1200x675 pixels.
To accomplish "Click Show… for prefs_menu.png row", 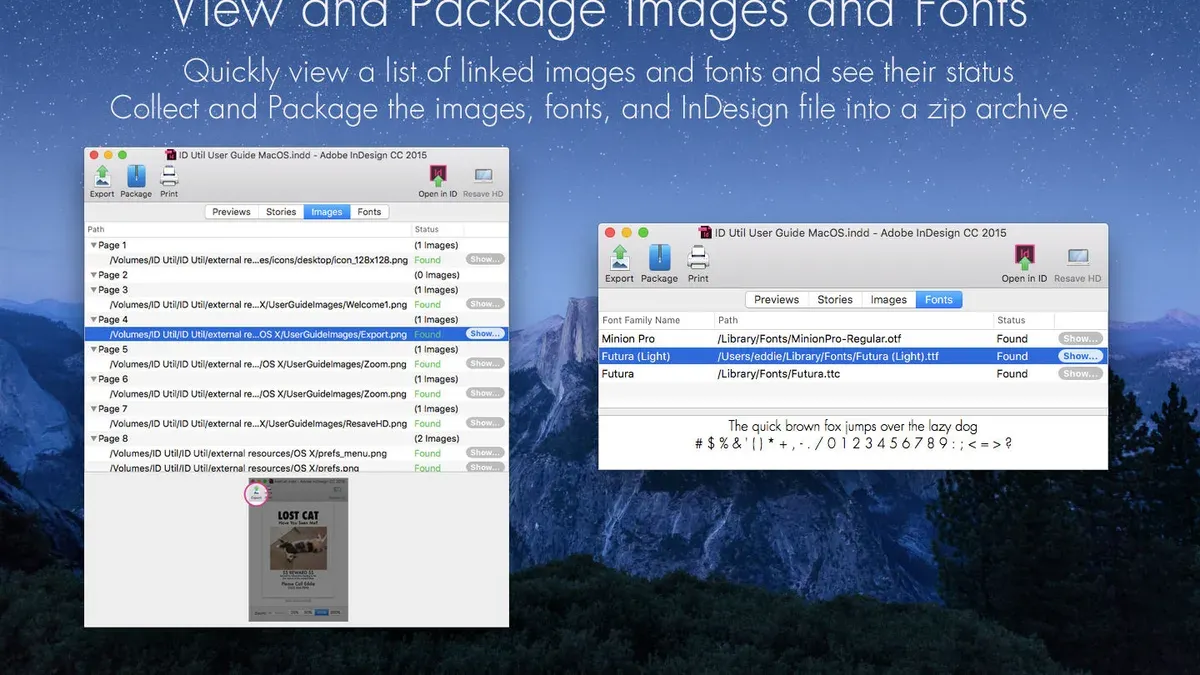I will click(x=485, y=453).
